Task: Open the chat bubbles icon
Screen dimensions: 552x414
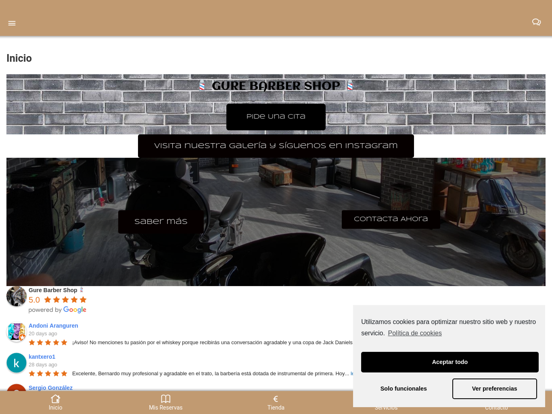Action: pyautogui.click(x=536, y=22)
